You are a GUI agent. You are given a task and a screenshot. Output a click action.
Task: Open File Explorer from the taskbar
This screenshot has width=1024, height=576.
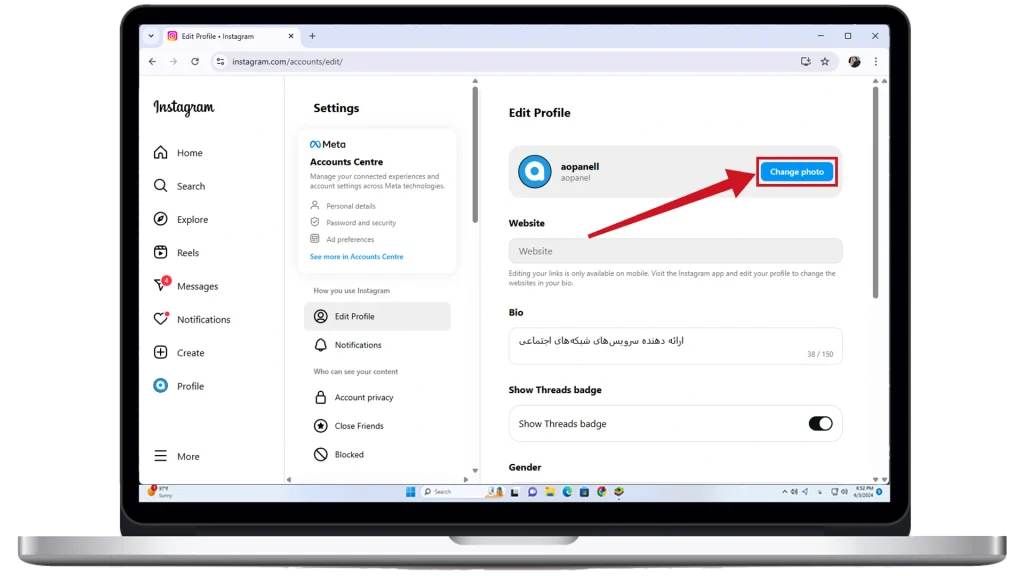550,492
